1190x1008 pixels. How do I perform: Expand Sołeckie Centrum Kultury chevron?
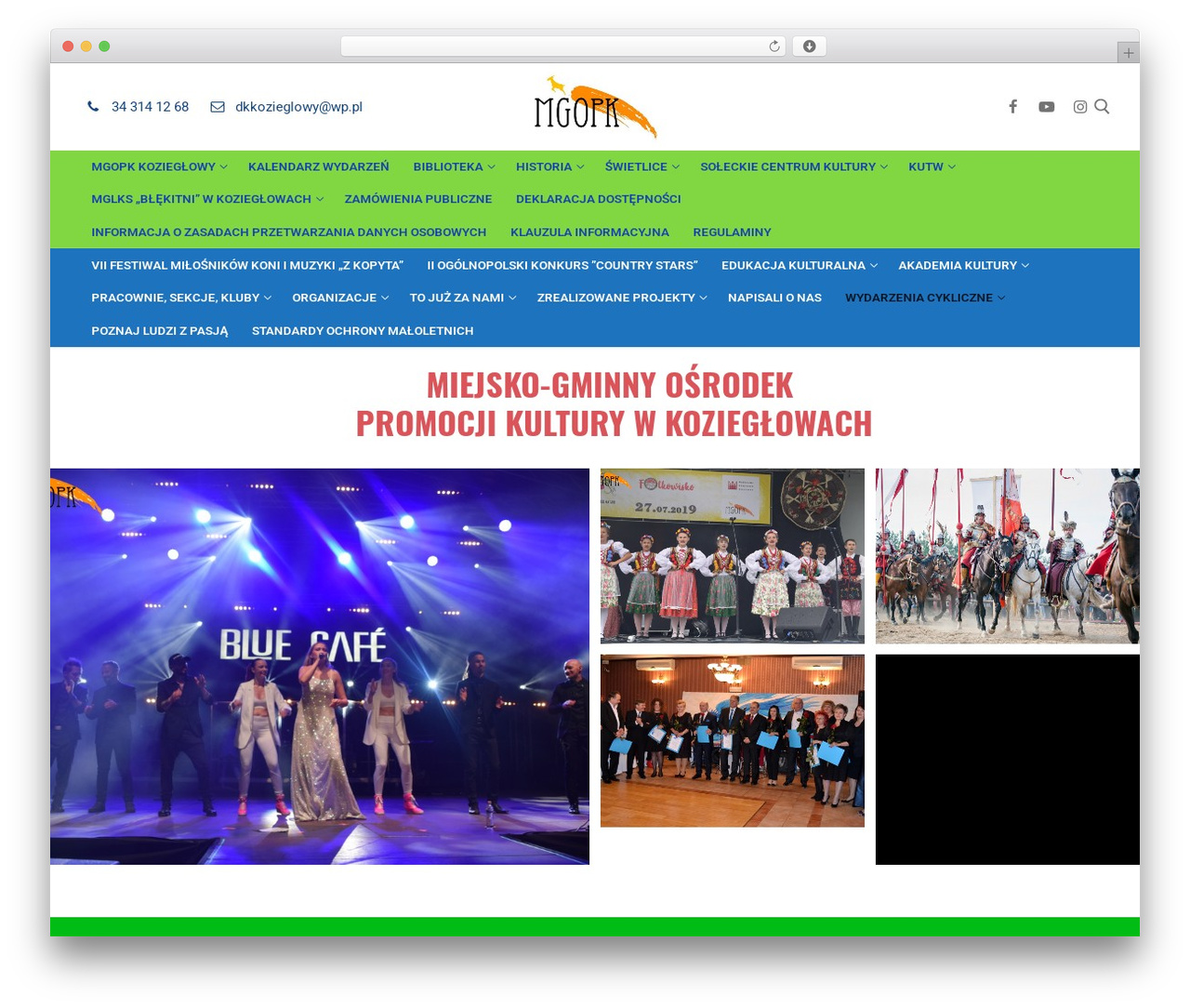(884, 167)
